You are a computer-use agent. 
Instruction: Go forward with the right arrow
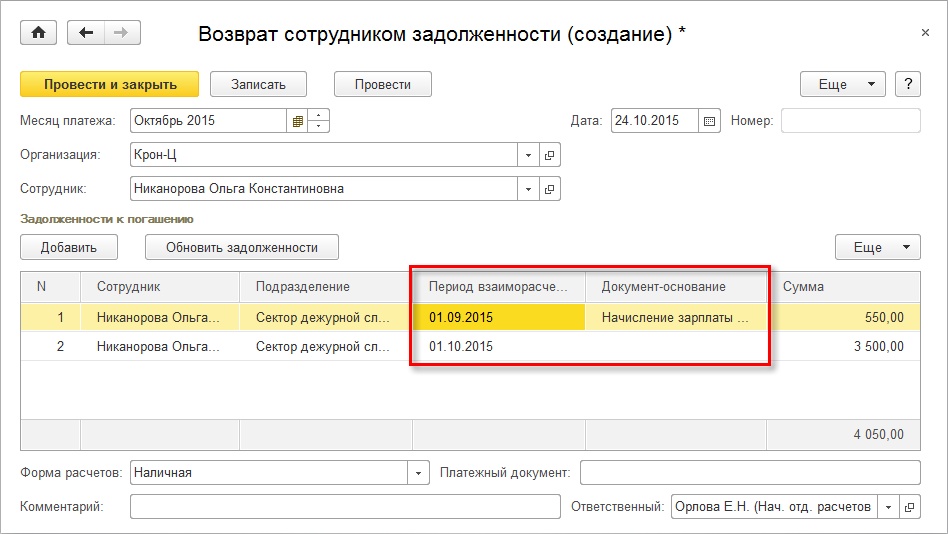click(x=121, y=33)
